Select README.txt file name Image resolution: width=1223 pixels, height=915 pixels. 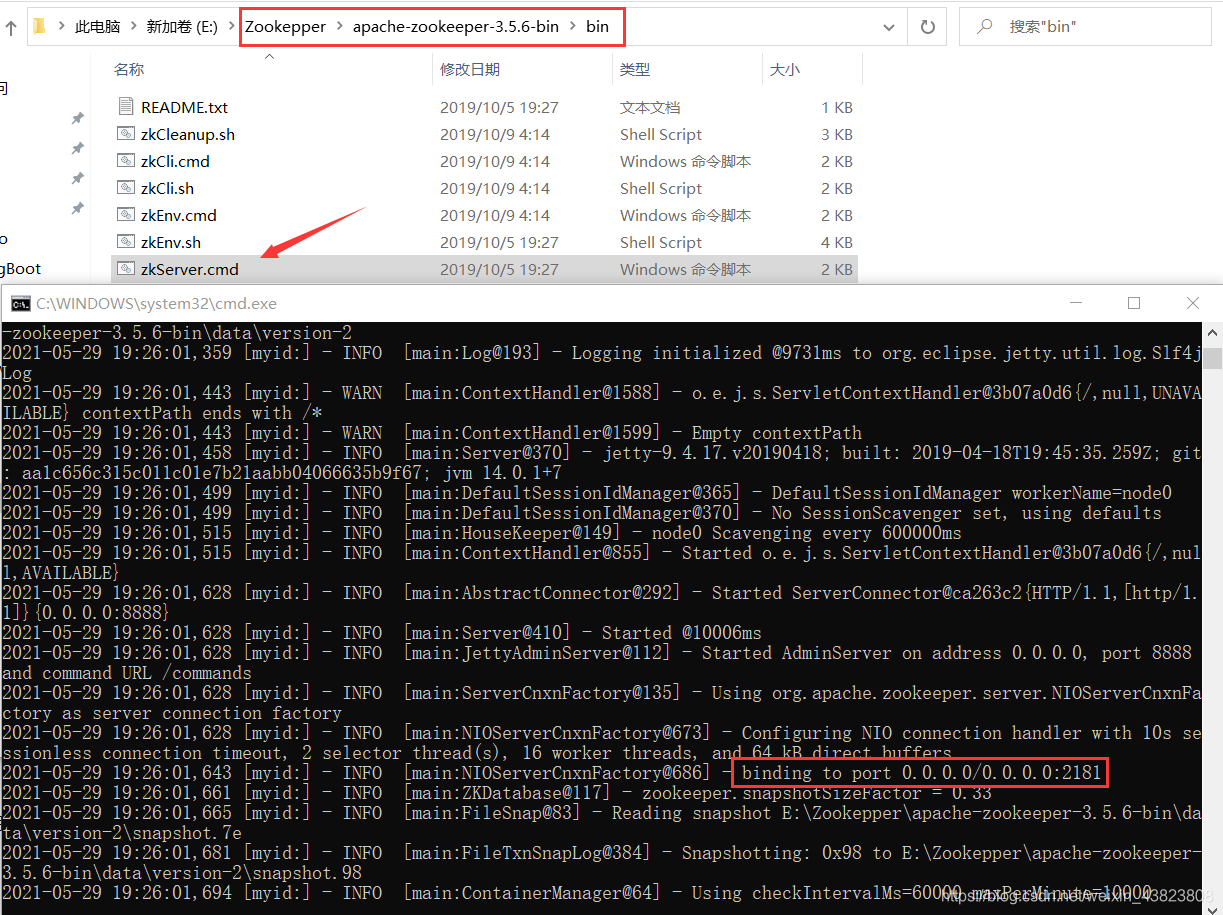pyautogui.click(x=185, y=107)
